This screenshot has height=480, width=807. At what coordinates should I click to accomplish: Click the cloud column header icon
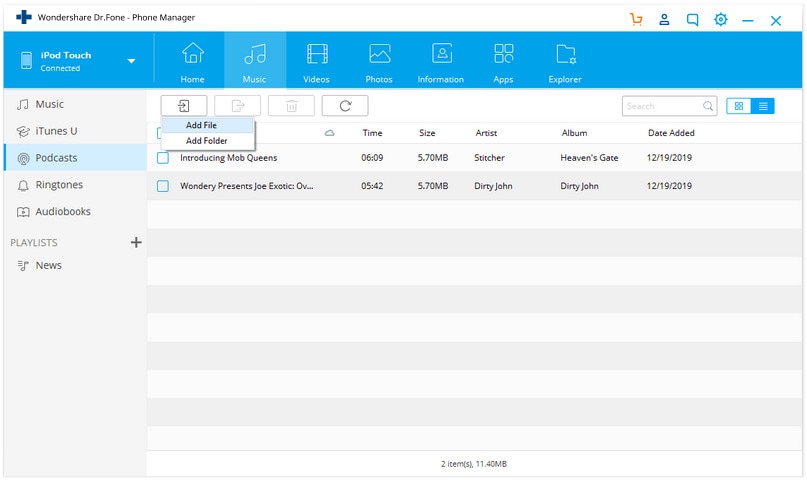(x=329, y=133)
